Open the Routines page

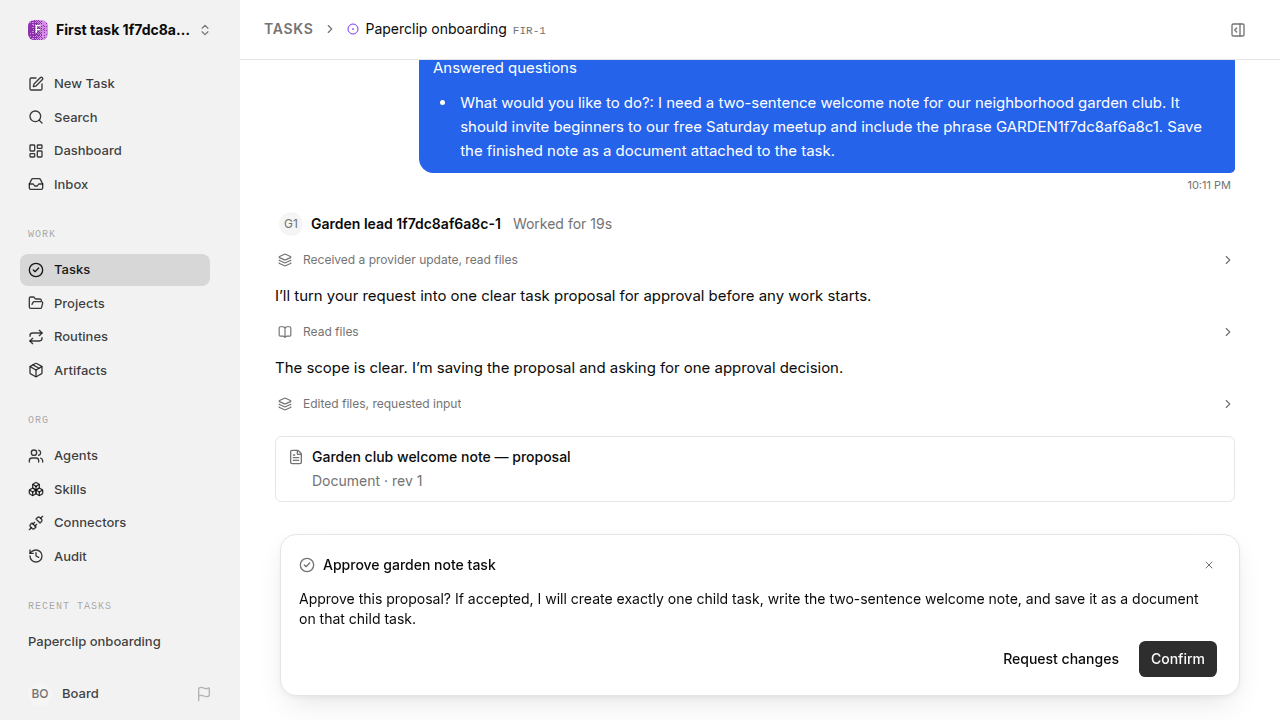coord(115,337)
